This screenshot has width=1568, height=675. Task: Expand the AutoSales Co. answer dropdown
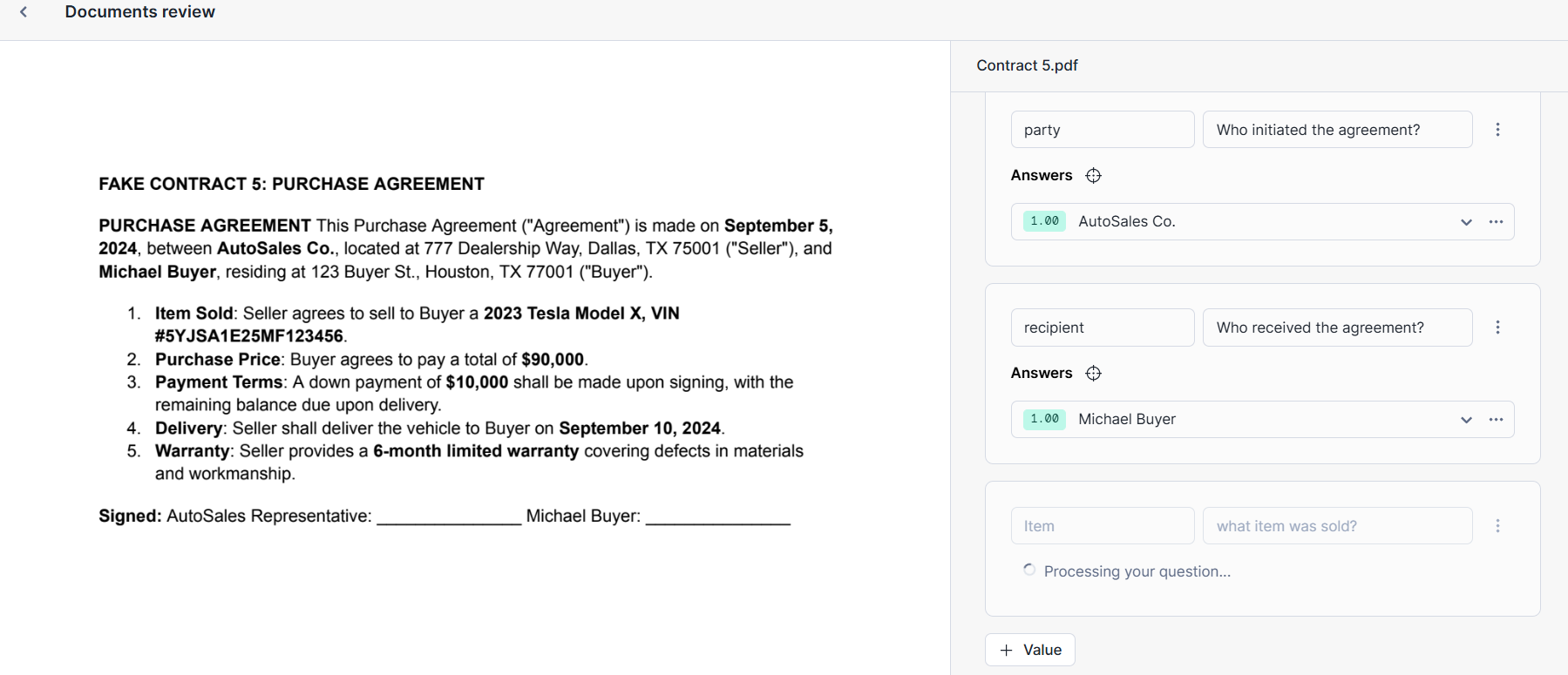[x=1466, y=222]
